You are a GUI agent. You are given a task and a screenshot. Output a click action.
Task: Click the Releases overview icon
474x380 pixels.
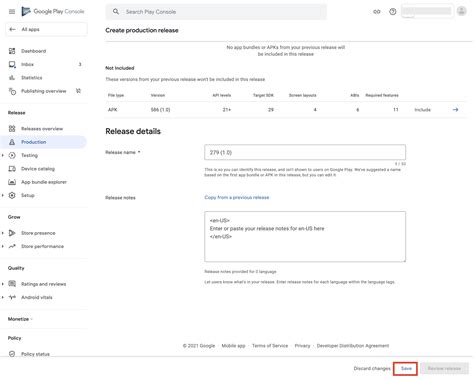12,129
